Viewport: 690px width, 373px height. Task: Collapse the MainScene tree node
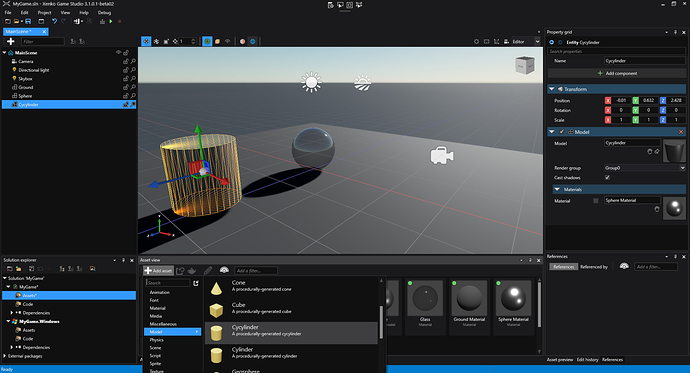coord(4,53)
